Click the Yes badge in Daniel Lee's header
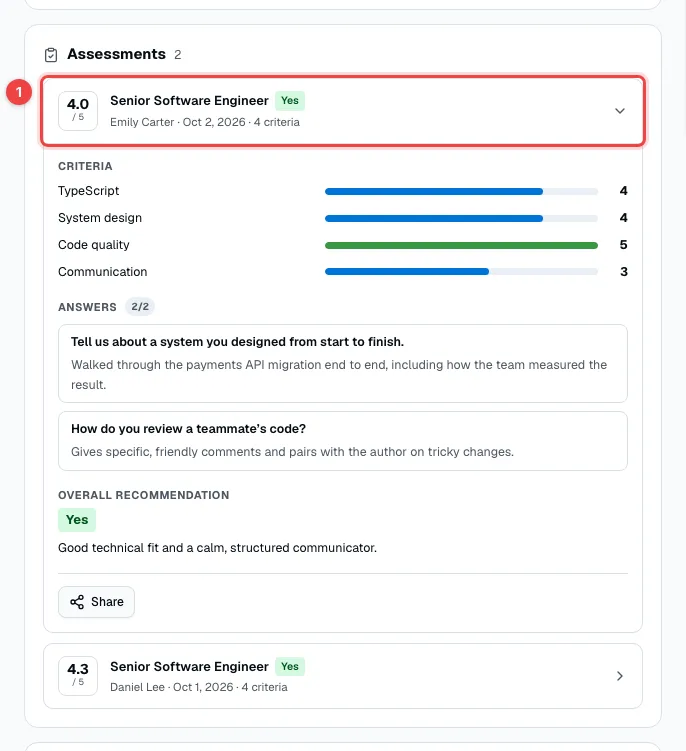Viewport: 686px width, 751px height. click(x=290, y=666)
